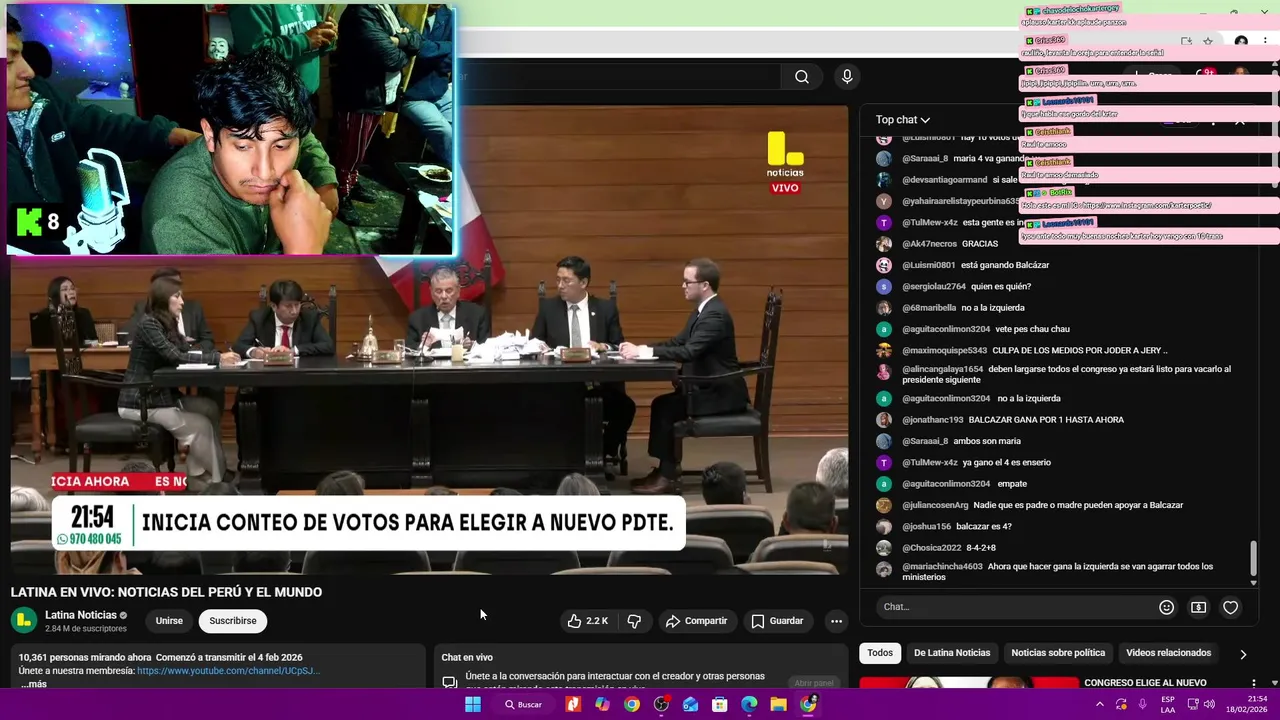Image resolution: width=1280 pixels, height=720 pixels.
Task: Select Noticias sobre política chip
Action: coord(1058,653)
